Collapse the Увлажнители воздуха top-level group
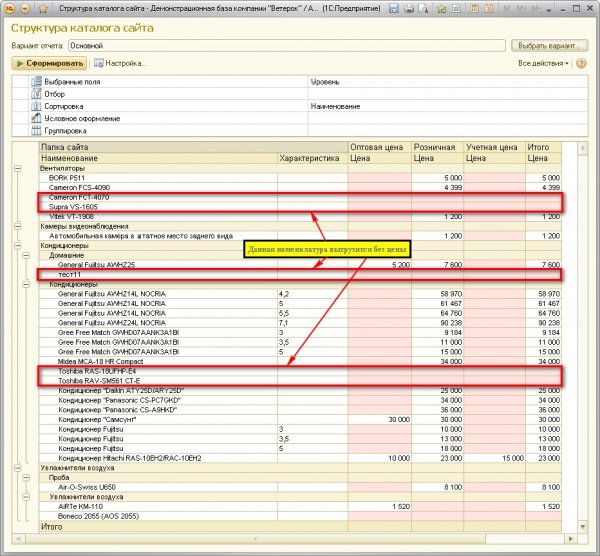This screenshot has height=556, width=600. (x=17, y=467)
